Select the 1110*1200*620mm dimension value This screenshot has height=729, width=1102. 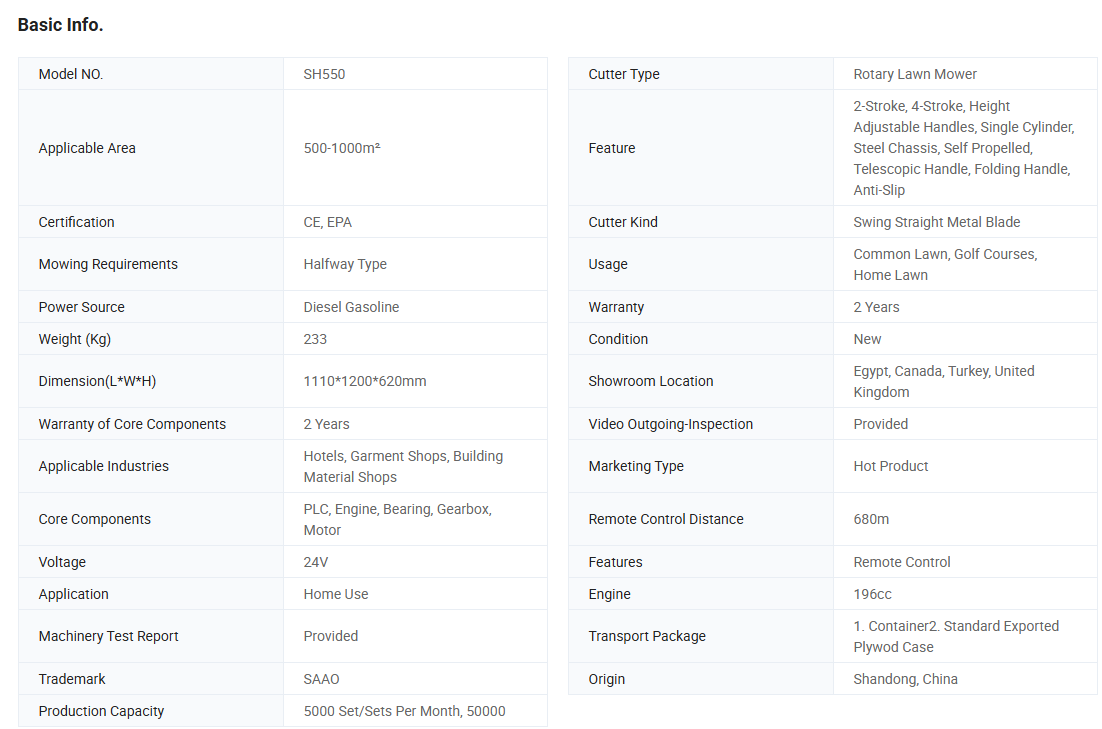pyautogui.click(x=364, y=381)
